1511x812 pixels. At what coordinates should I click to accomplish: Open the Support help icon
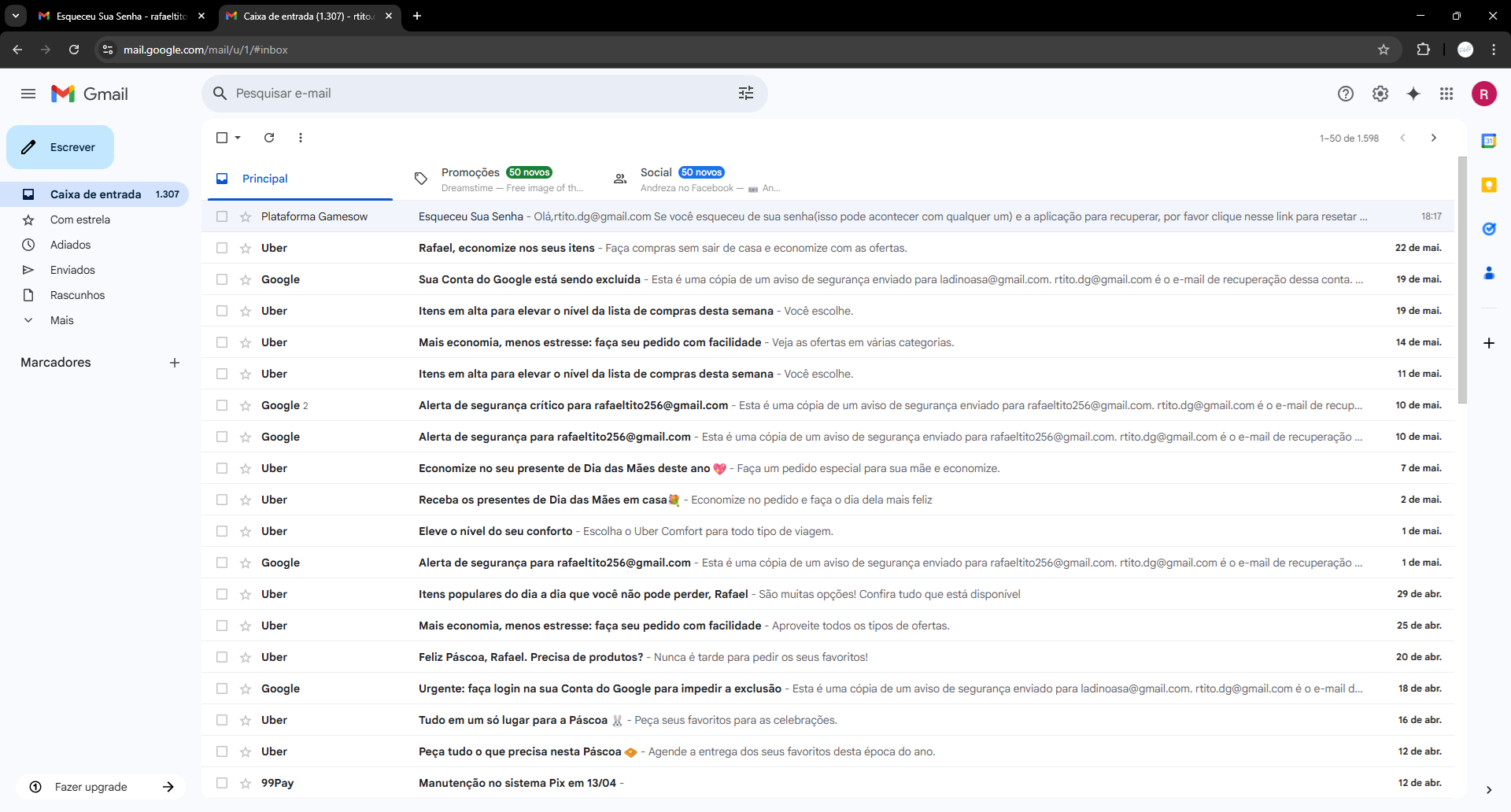click(x=1346, y=94)
